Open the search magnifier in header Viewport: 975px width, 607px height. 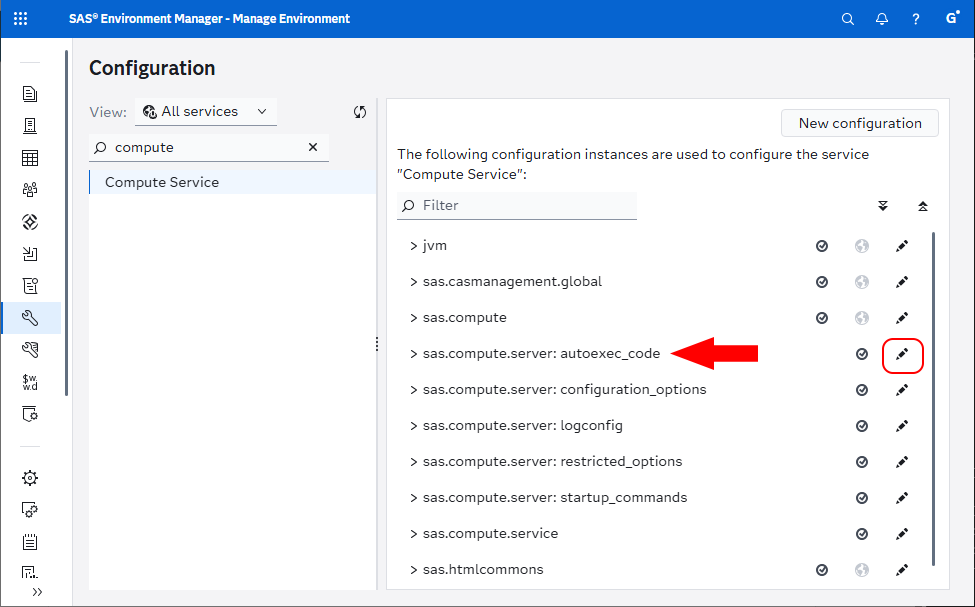pos(848,19)
